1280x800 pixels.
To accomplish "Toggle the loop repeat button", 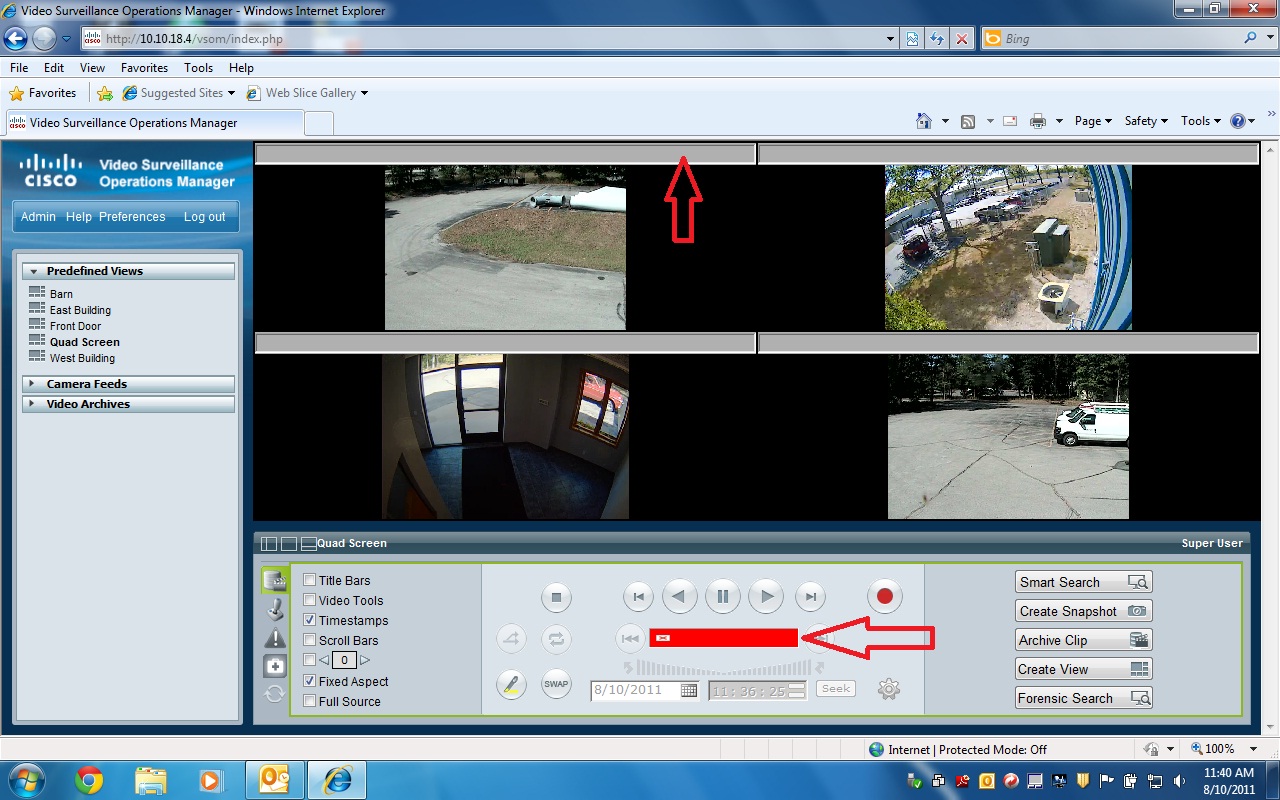I will pos(556,638).
